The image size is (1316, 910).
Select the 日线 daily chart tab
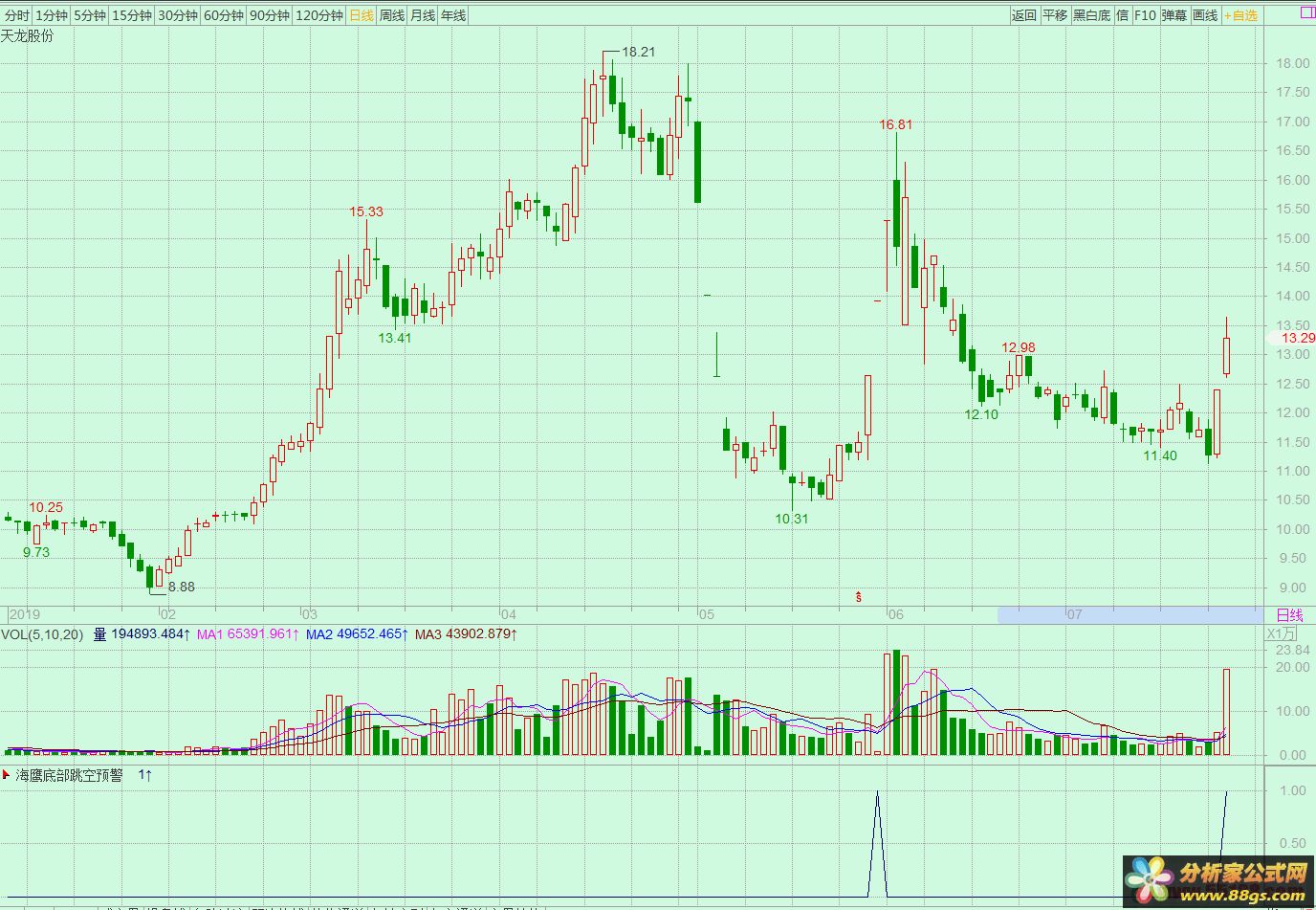[x=362, y=15]
